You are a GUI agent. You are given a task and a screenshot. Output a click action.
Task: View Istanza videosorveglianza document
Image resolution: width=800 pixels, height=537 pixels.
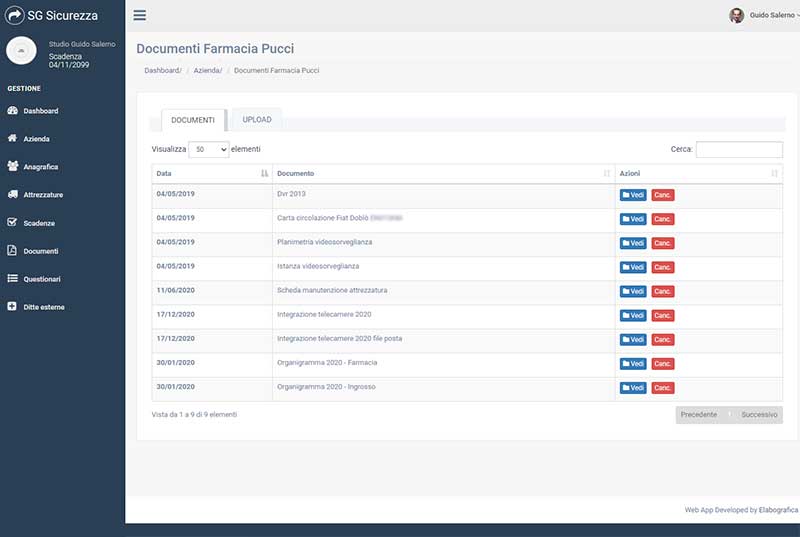coord(633,267)
